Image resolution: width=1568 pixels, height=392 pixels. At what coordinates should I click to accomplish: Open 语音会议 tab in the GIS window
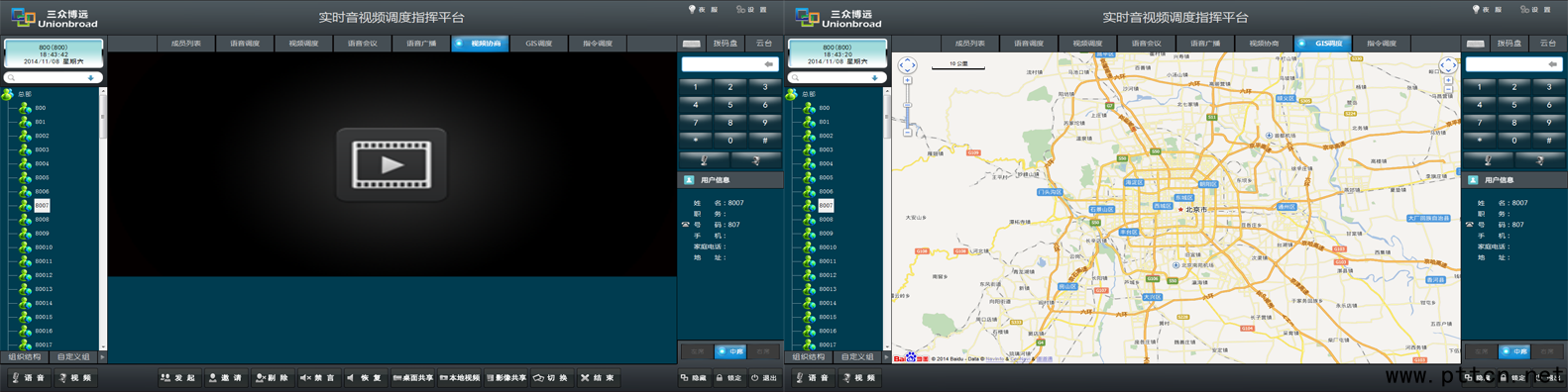click(1147, 44)
